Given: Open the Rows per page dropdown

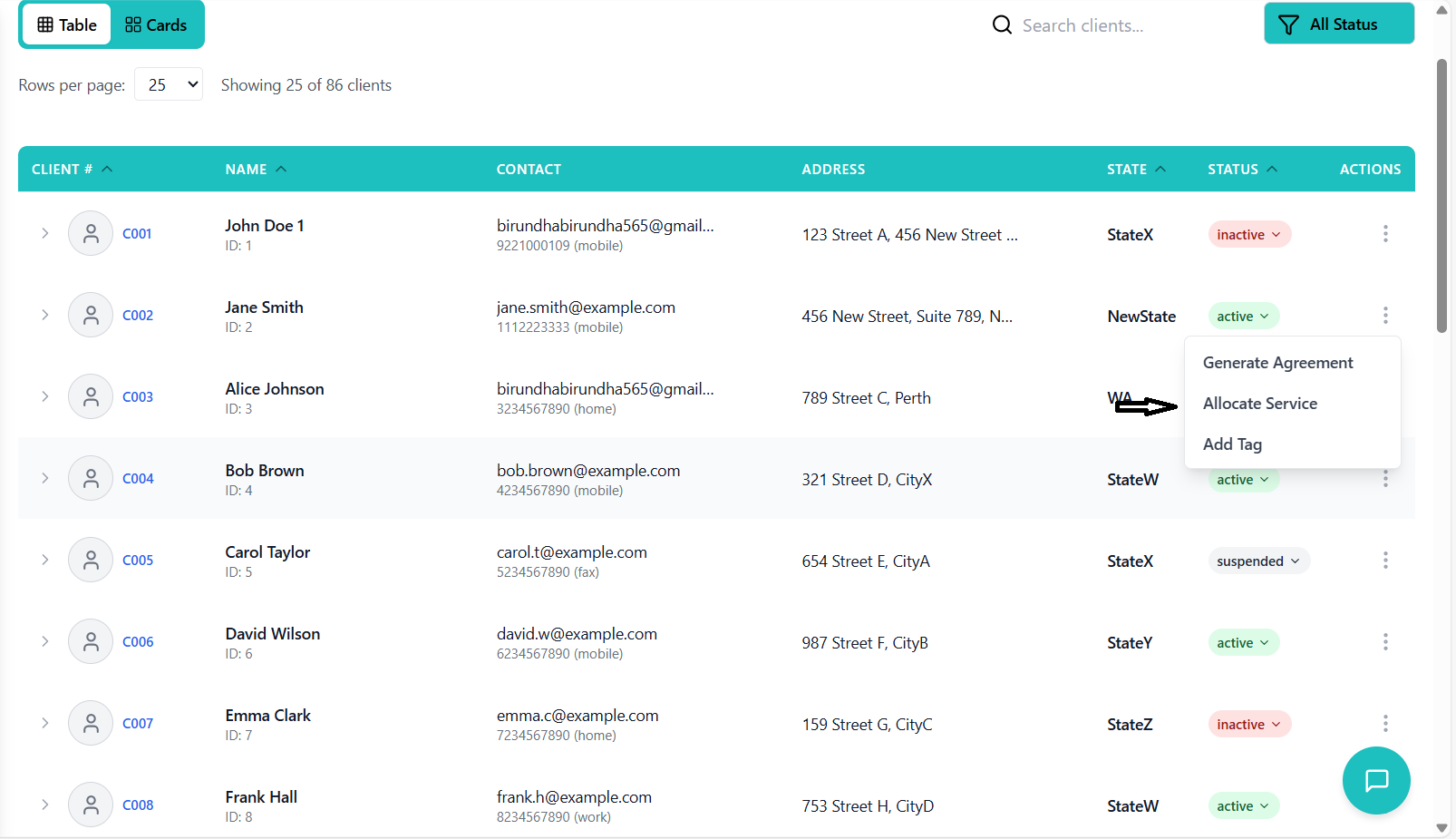Looking at the screenshot, I should click(169, 85).
